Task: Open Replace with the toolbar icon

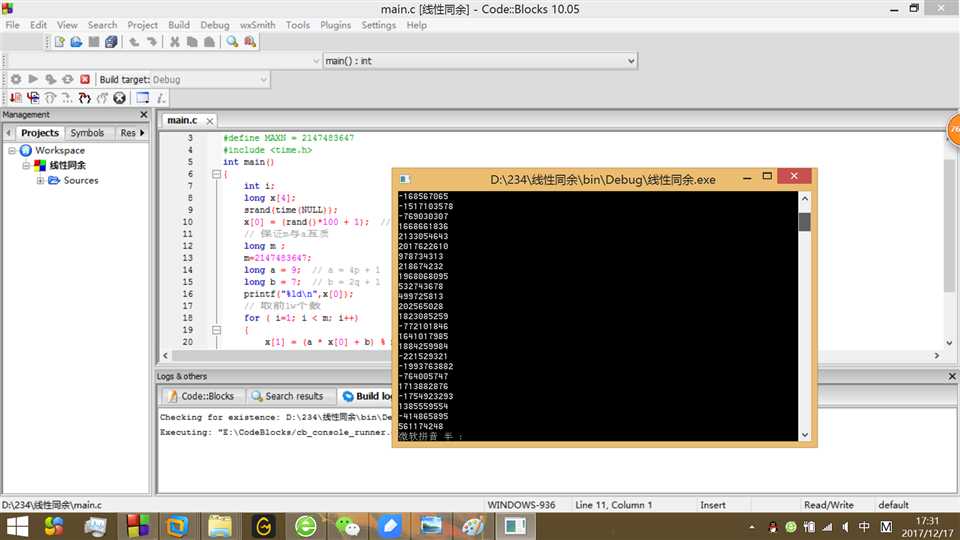Action: tap(250, 42)
